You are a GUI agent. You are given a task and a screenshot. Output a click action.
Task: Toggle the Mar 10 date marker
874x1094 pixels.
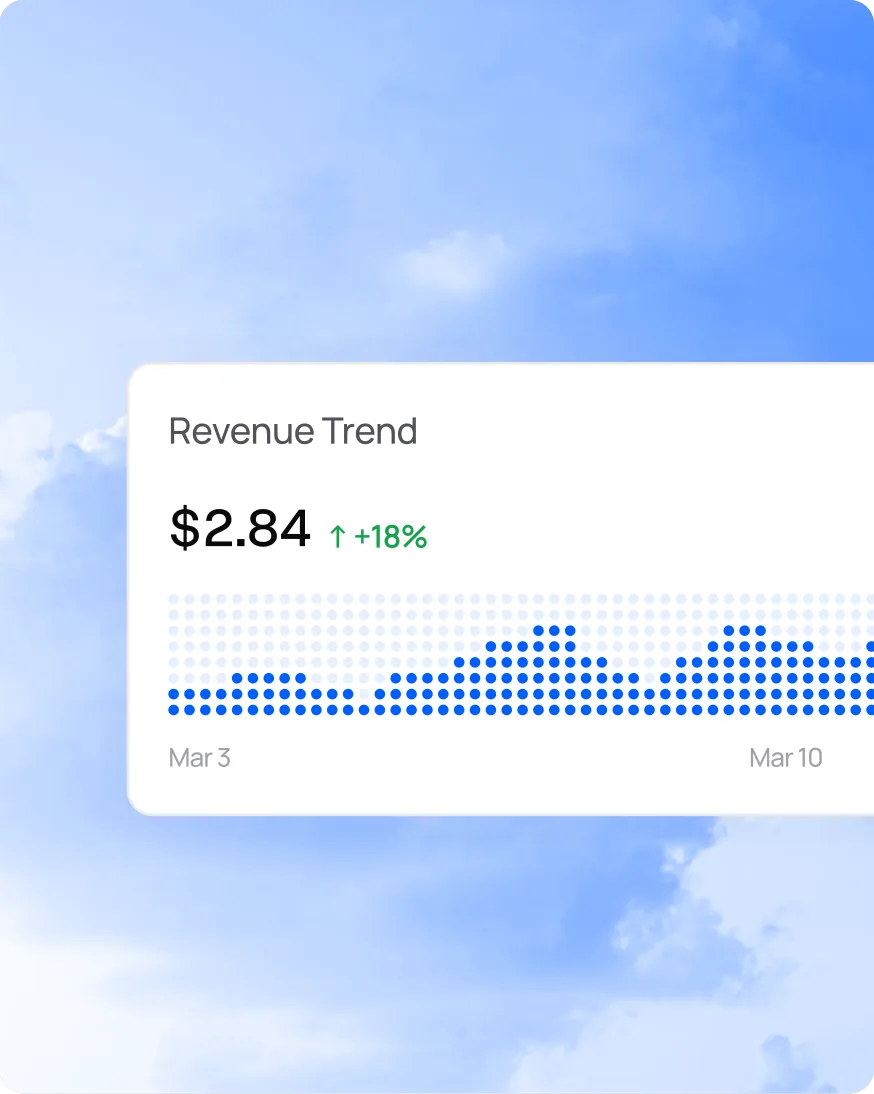coord(787,758)
